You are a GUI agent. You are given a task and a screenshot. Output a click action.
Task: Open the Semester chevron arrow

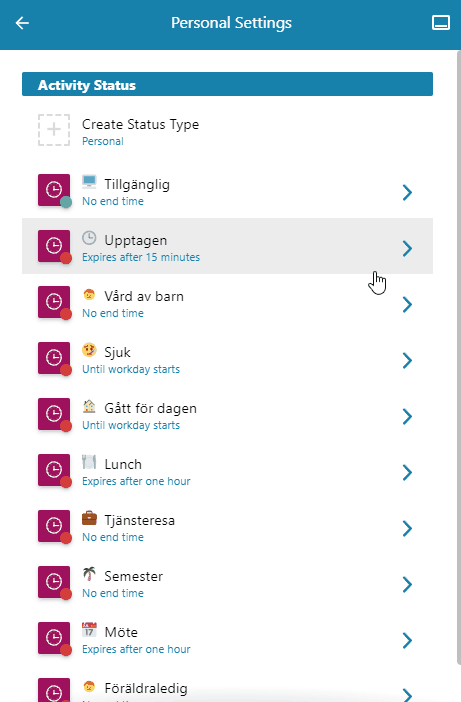[407, 584]
